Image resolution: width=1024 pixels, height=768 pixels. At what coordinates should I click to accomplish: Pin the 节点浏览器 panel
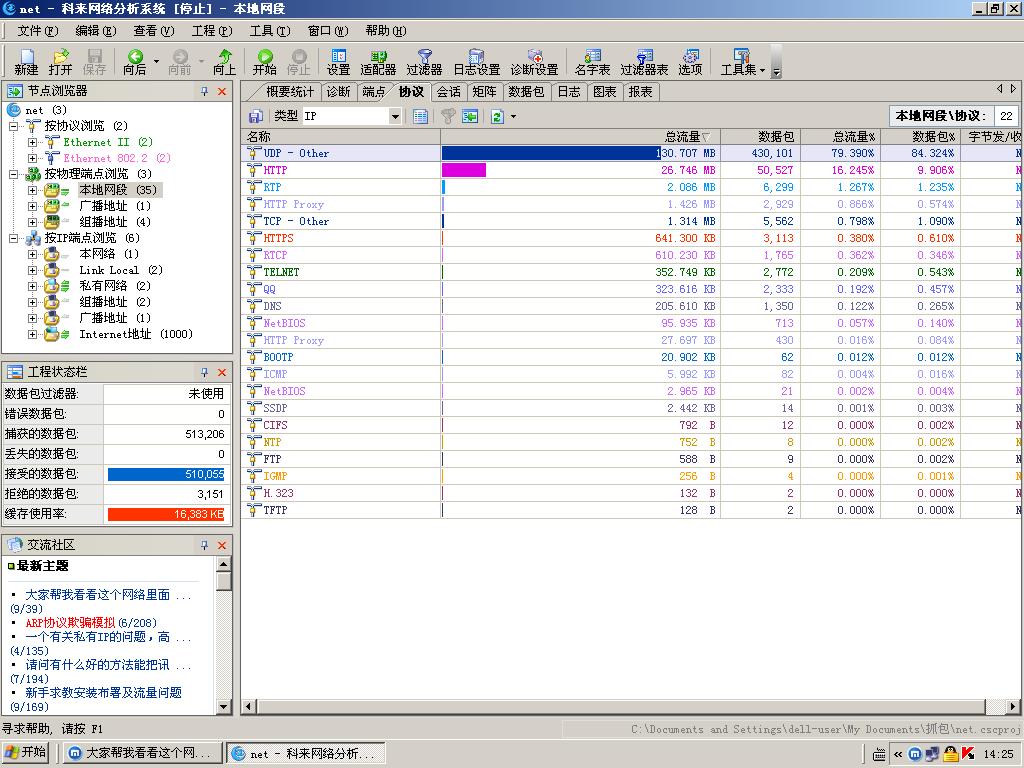[204, 91]
